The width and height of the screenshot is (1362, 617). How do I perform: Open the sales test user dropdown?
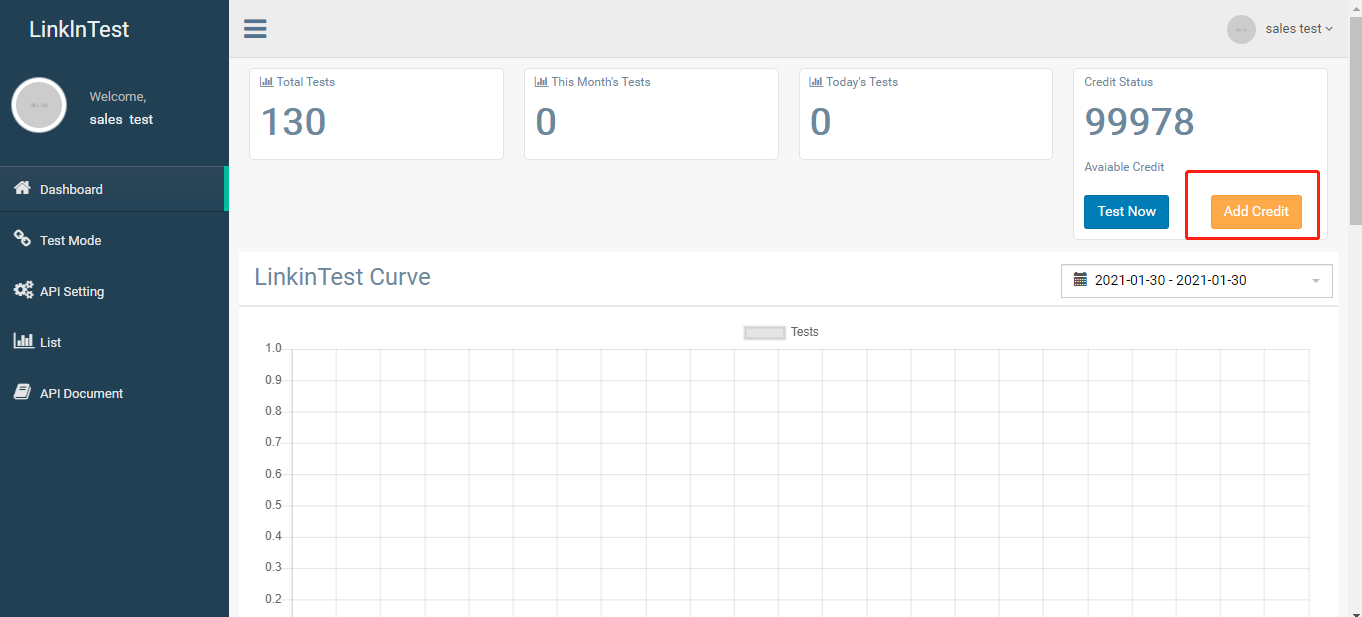click(1299, 29)
